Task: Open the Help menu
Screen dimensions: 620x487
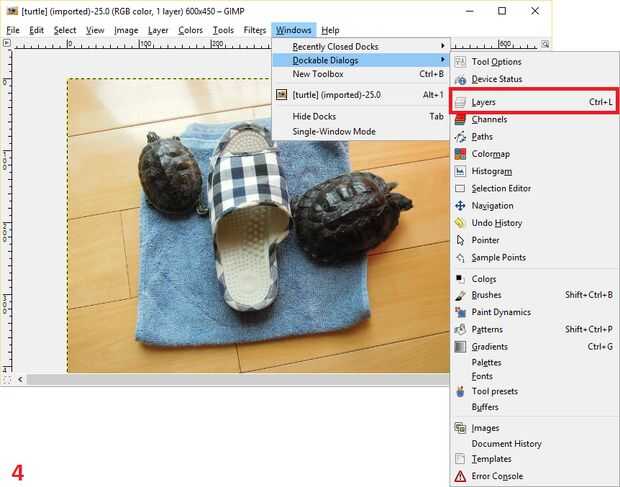Action: [x=330, y=30]
